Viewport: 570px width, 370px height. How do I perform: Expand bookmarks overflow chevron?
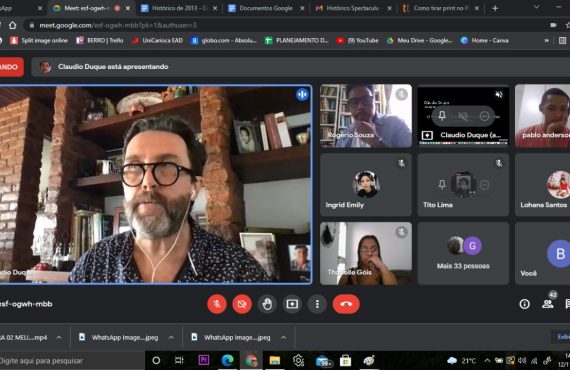click(x=546, y=40)
